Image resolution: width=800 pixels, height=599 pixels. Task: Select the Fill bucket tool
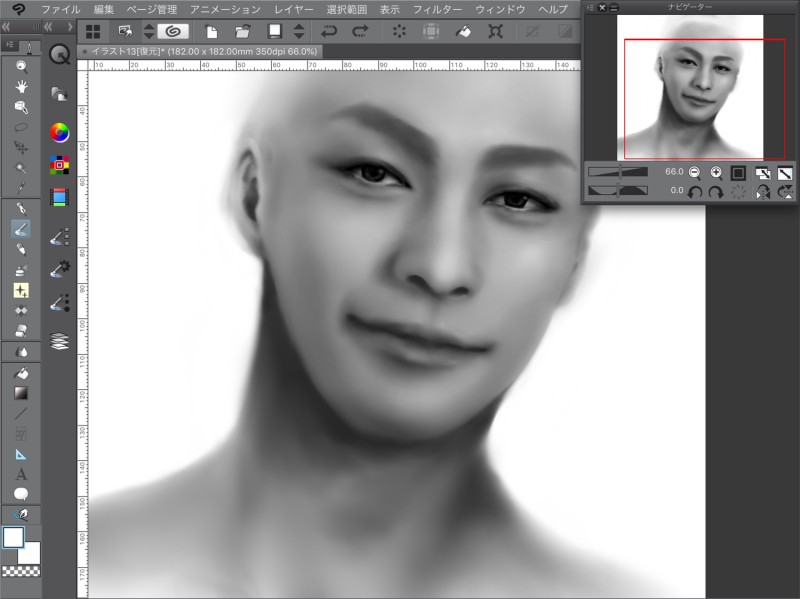click(x=21, y=373)
